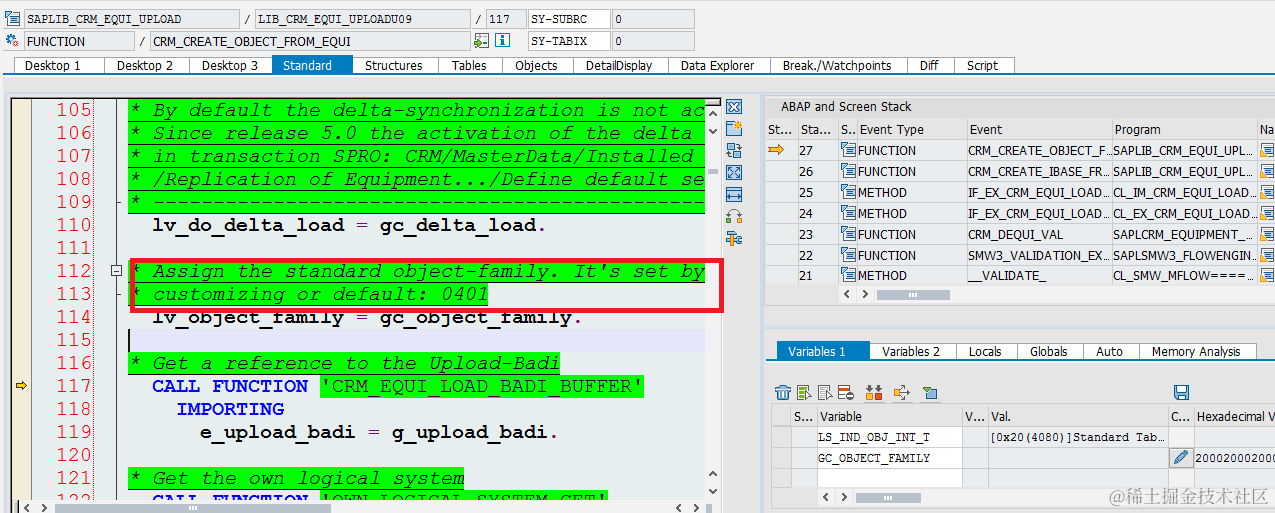Open the Diff tab
Image resolution: width=1275 pixels, height=513 pixels.
tap(929, 65)
